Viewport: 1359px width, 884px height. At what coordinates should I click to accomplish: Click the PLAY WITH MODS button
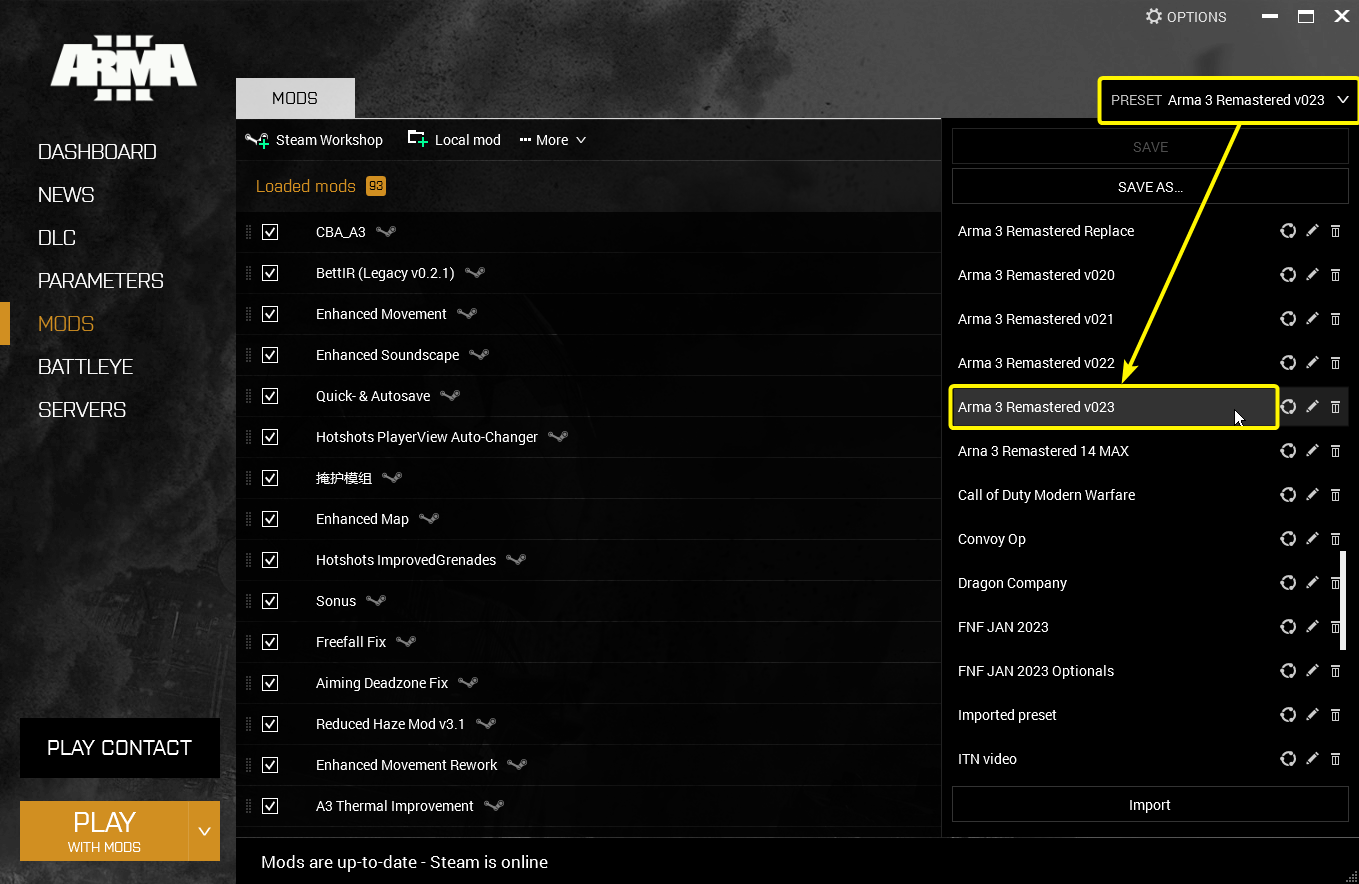(104, 831)
